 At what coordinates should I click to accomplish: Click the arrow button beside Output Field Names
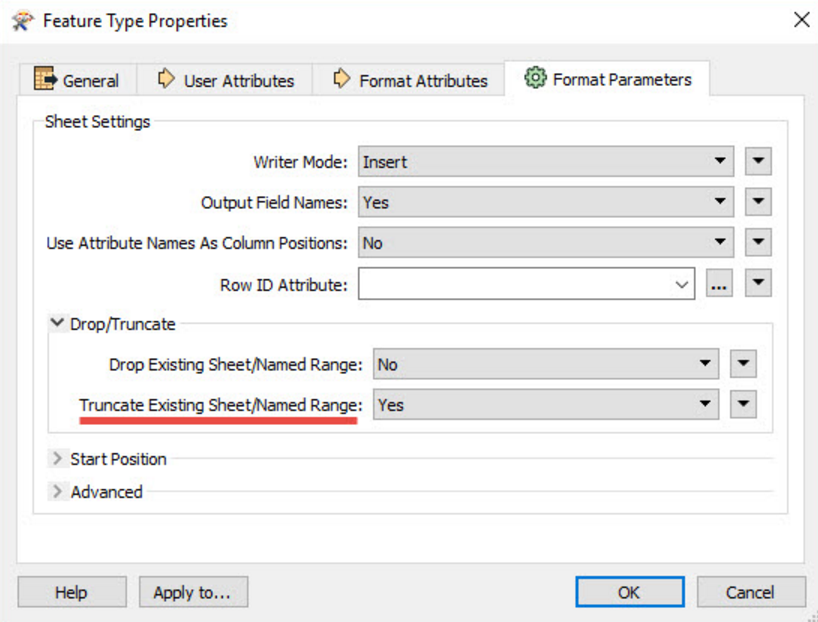pyautogui.click(x=758, y=202)
